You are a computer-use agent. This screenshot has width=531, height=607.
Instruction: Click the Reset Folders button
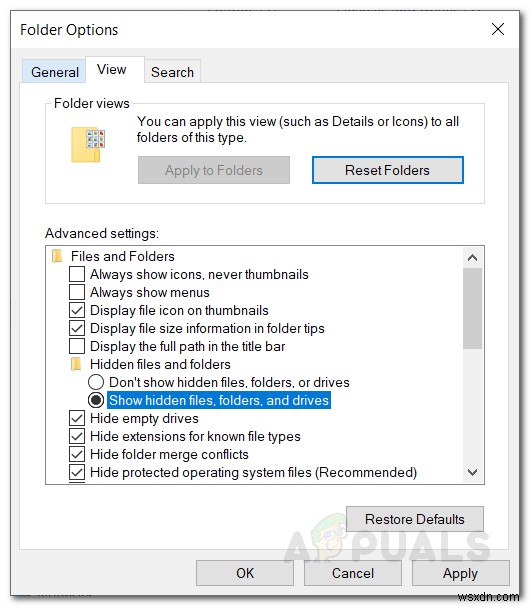coord(387,170)
